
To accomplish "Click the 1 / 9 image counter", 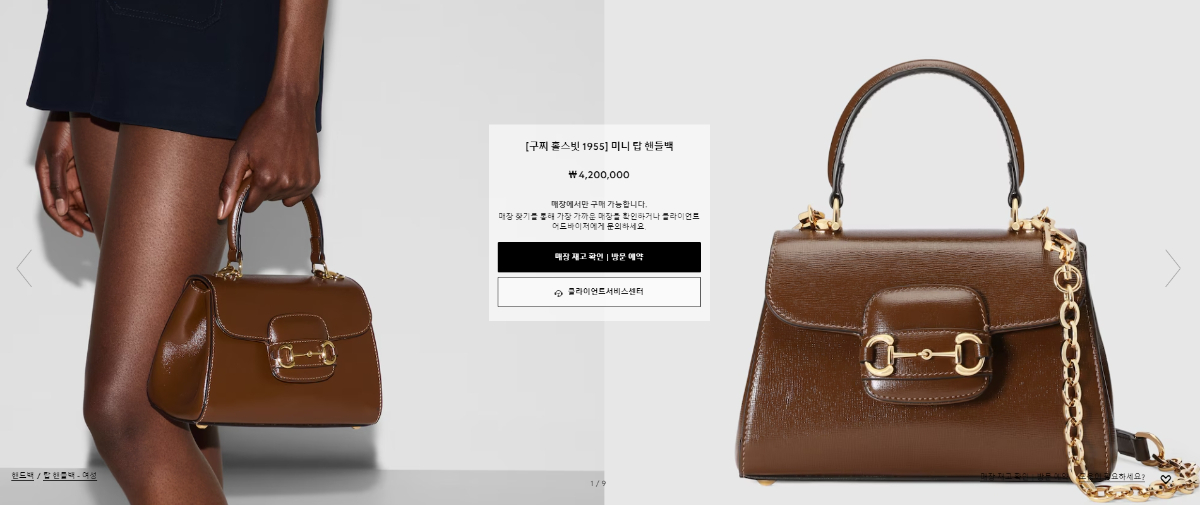I will (598, 484).
